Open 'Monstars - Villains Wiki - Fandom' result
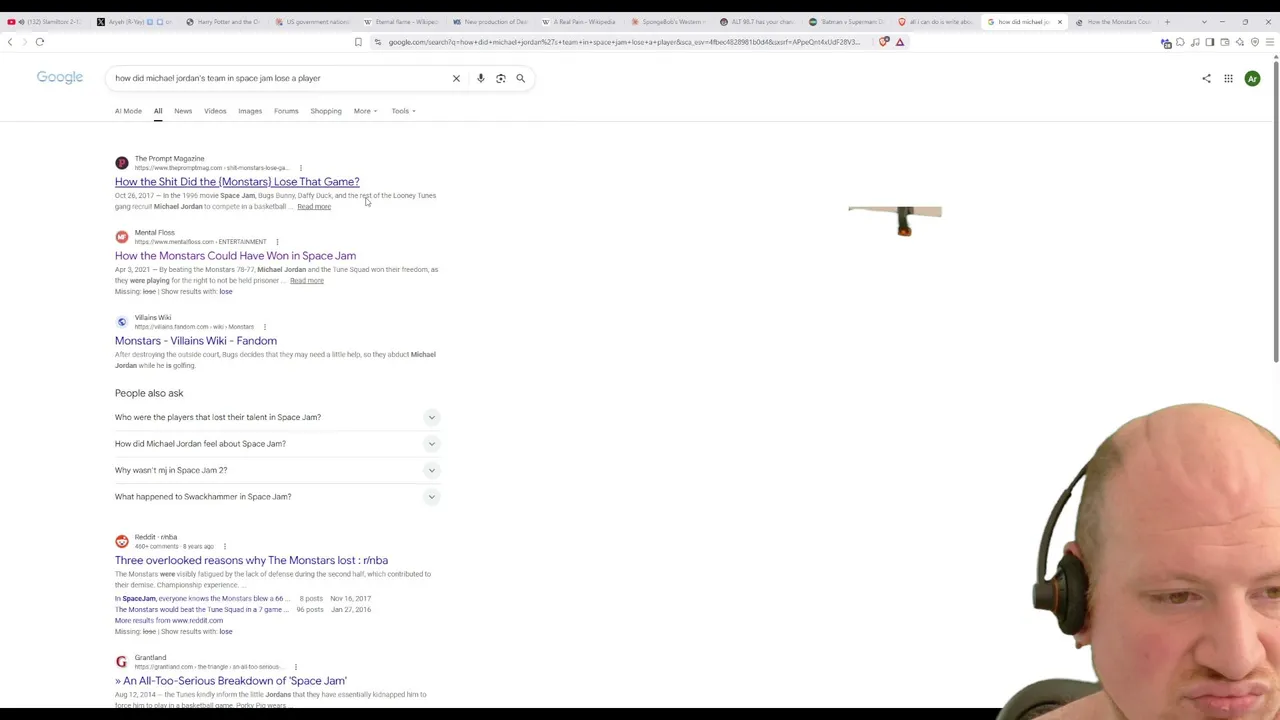 (196, 341)
